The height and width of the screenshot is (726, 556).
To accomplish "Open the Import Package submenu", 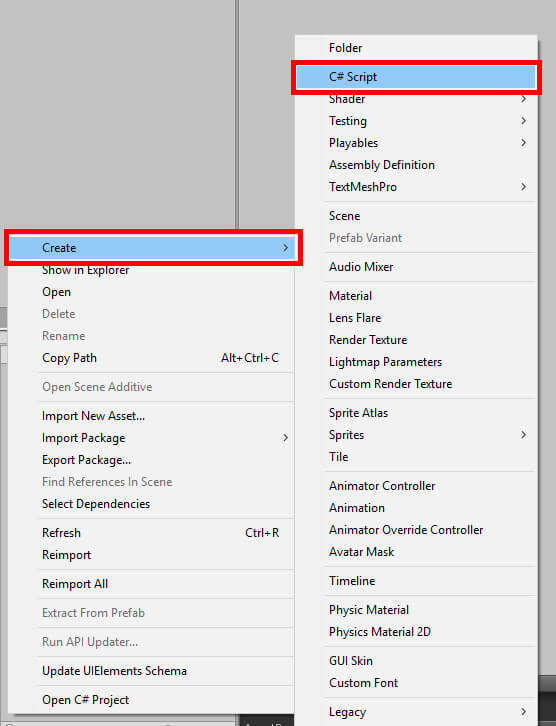I will (x=152, y=438).
